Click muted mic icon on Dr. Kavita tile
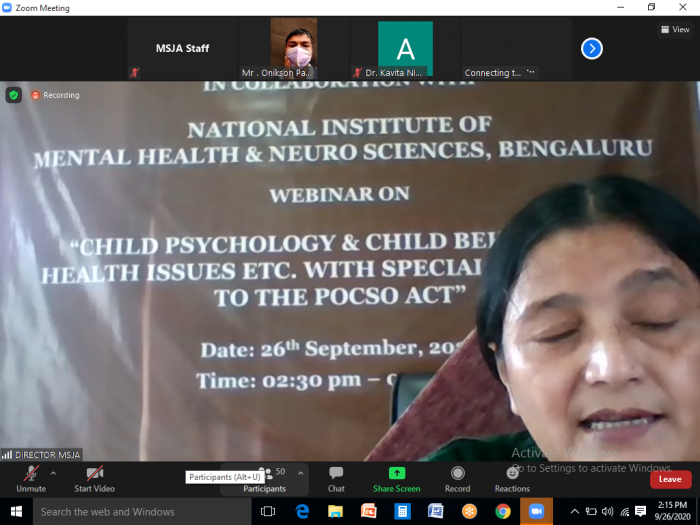Viewport: 700px width, 525px height. [x=357, y=72]
